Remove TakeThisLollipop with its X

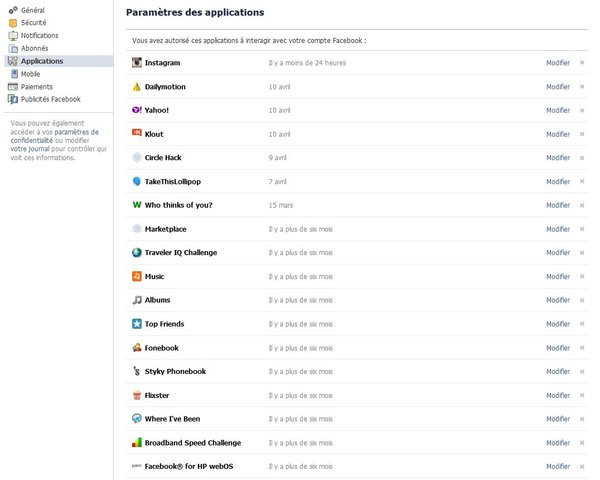pyautogui.click(x=582, y=181)
